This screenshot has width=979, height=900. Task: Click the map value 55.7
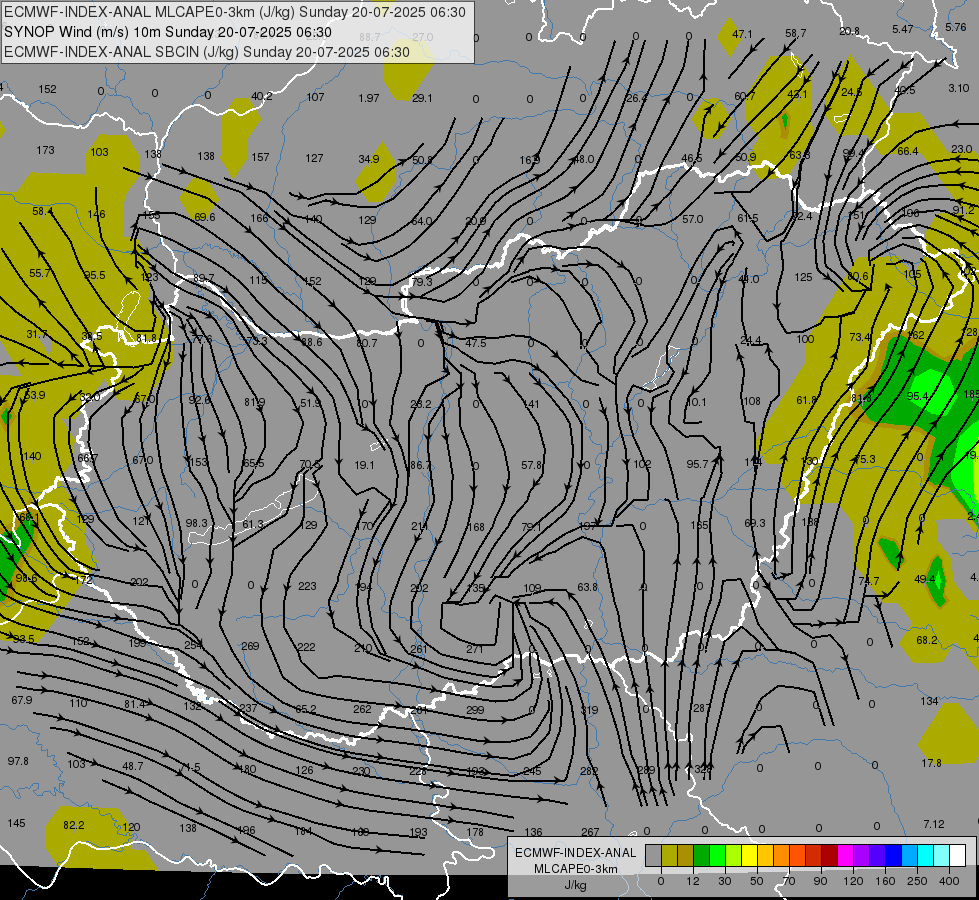coord(40,274)
